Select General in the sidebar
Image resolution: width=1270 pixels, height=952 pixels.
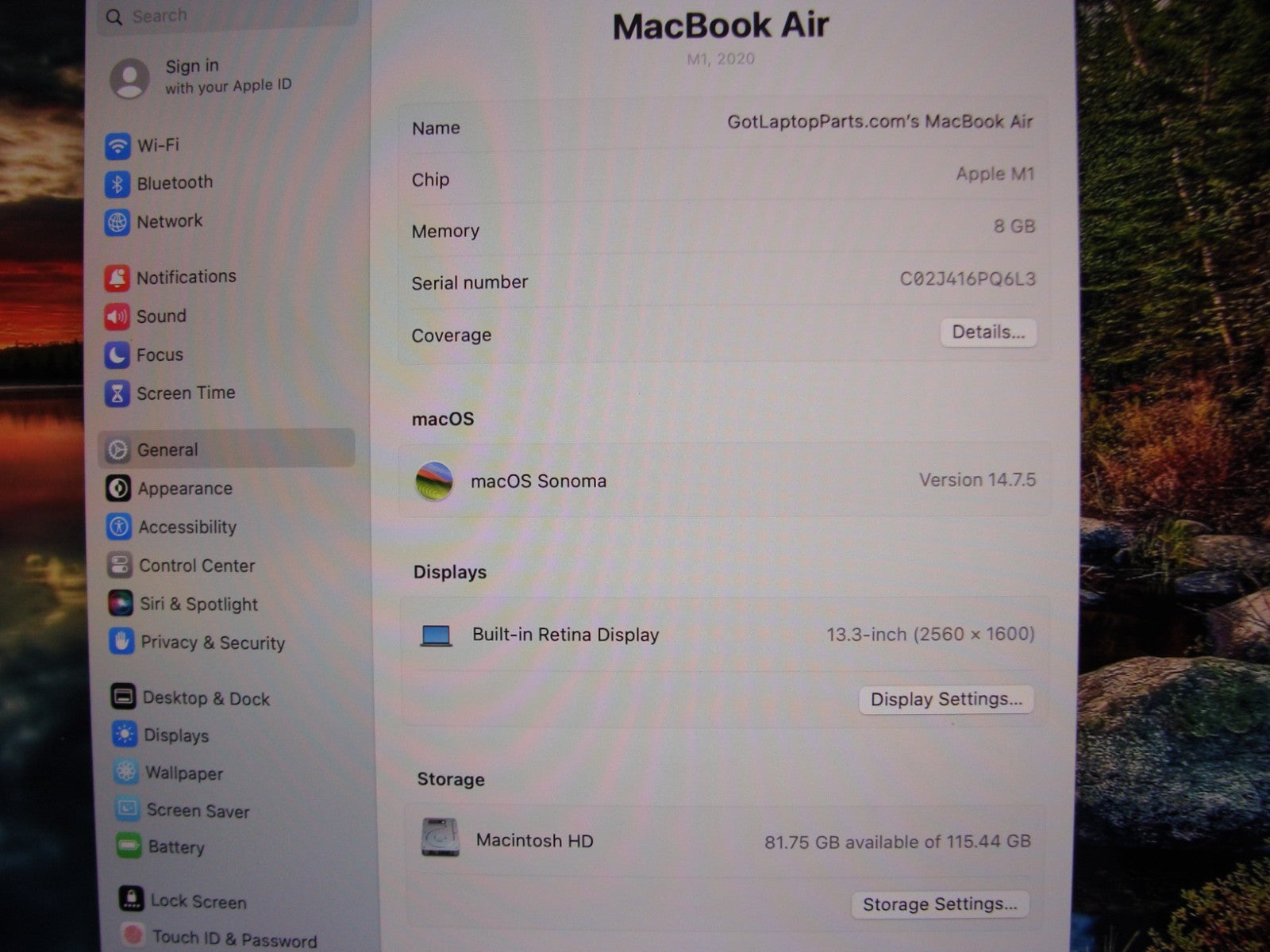pyautogui.click(x=167, y=450)
